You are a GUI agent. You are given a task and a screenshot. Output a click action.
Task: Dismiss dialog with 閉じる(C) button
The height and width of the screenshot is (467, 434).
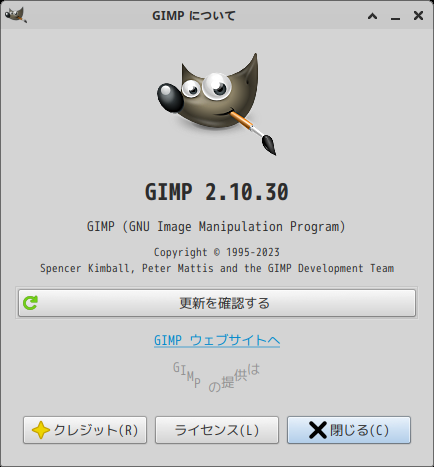[349, 430]
